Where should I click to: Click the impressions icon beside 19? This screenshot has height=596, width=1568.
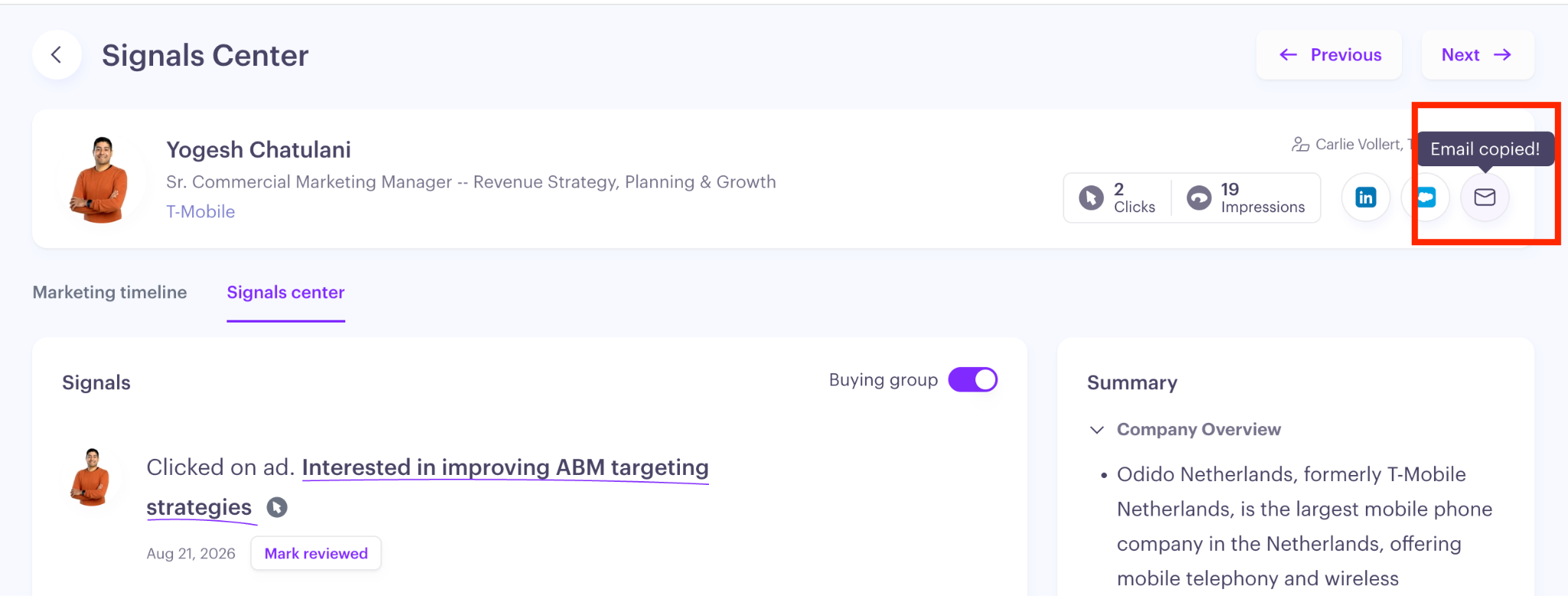pos(1199,198)
